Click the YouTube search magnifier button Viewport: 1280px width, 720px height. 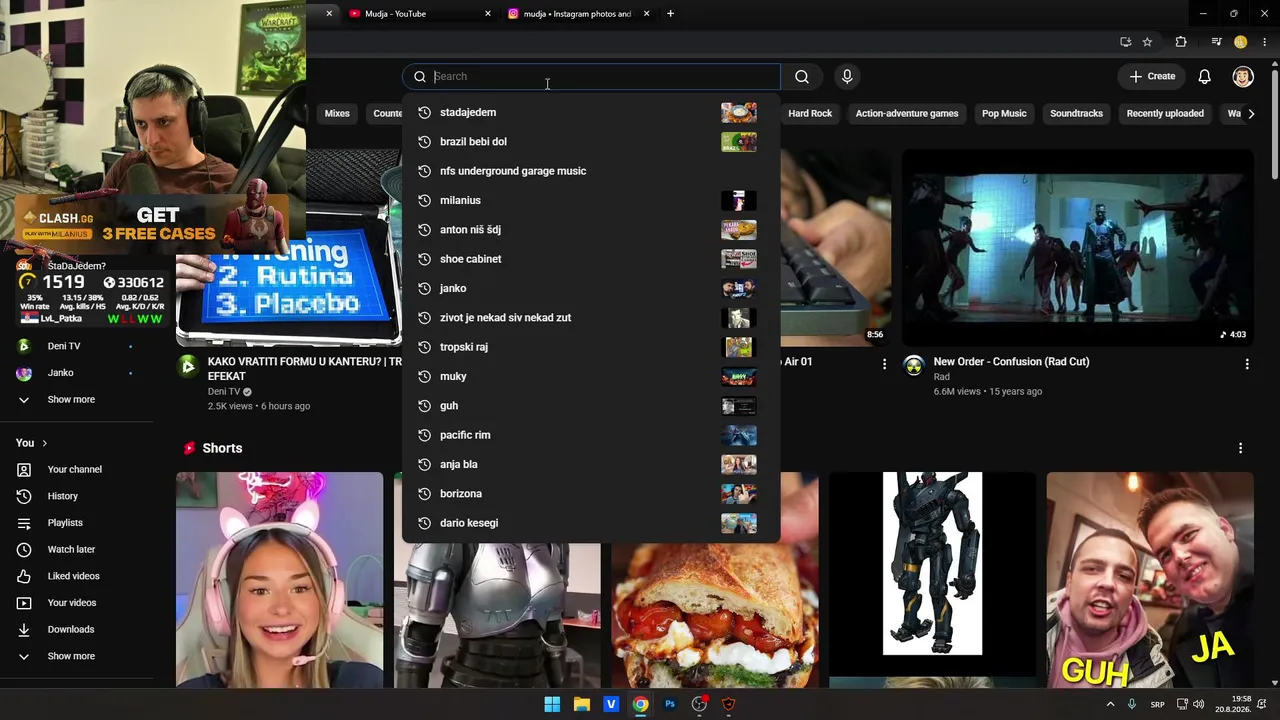pyautogui.click(x=802, y=76)
